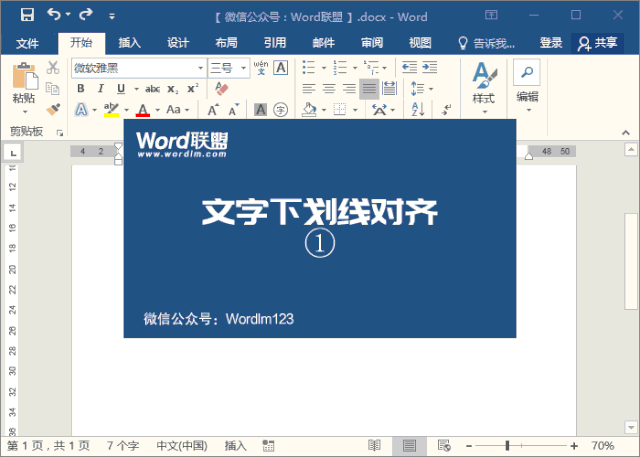640x457 pixels.
Task: Shrink font size with smaller A icon
Action: click(x=233, y=110)
